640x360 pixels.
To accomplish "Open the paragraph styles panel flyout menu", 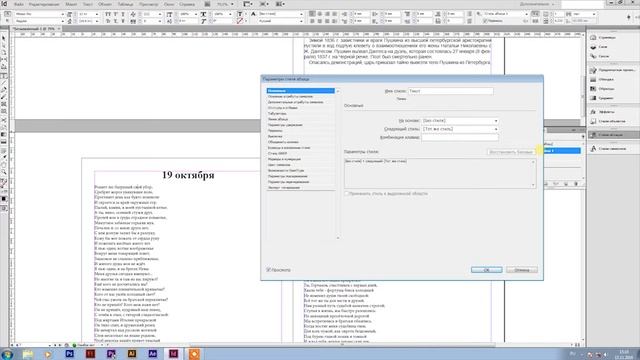I will (x=582, y=137).
